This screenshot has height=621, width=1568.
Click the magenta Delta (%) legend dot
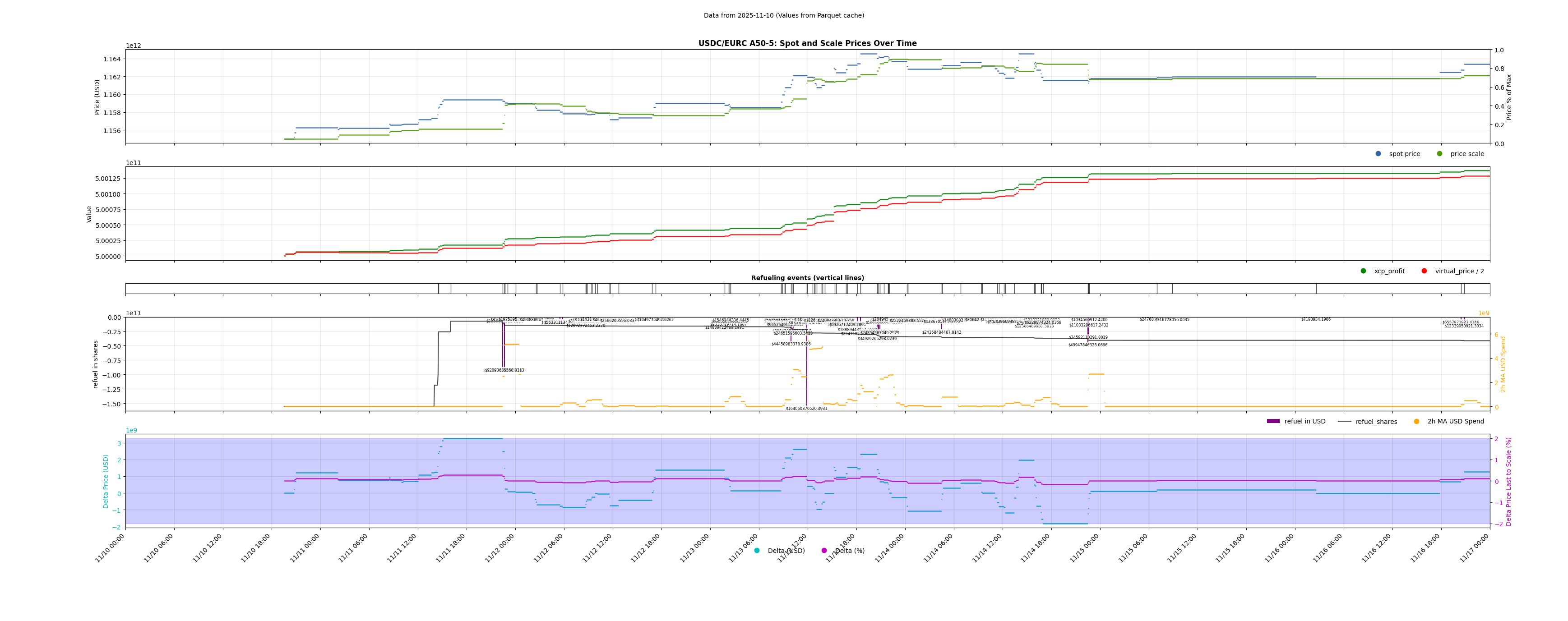click(824, 551)
